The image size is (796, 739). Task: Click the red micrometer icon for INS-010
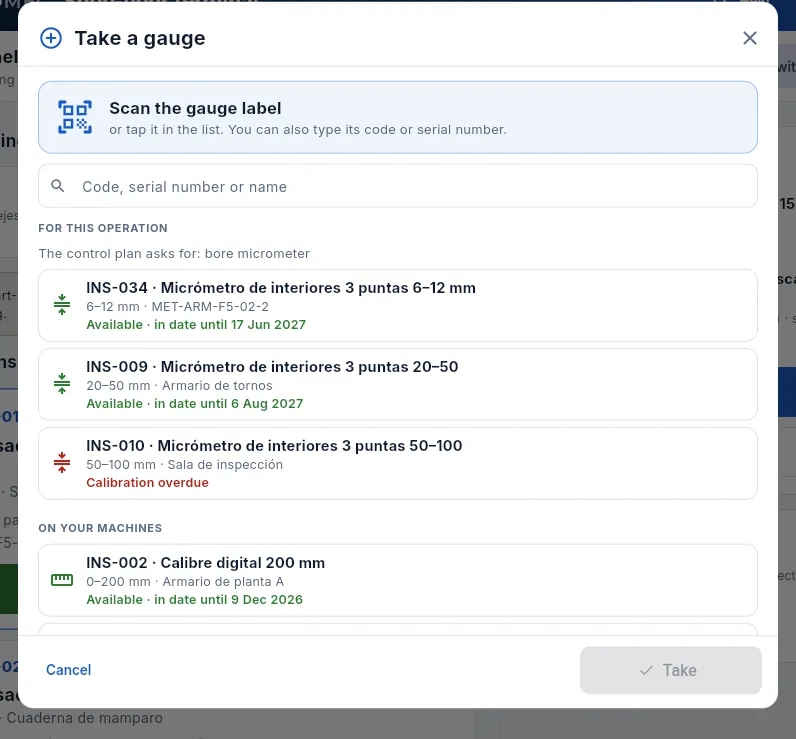[x=62, y=463]
